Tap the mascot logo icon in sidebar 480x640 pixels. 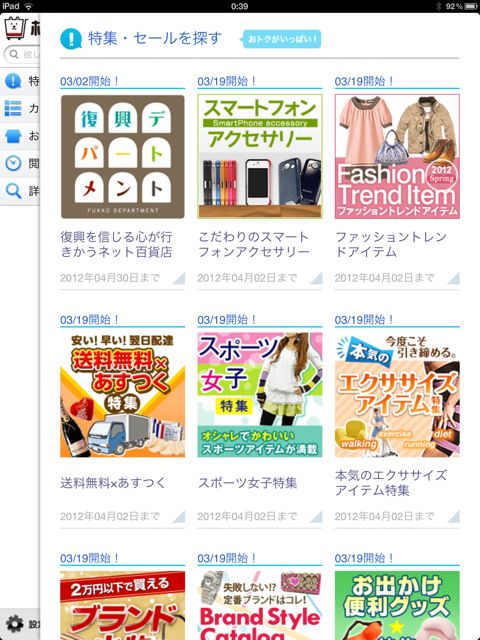pos(16,28)
